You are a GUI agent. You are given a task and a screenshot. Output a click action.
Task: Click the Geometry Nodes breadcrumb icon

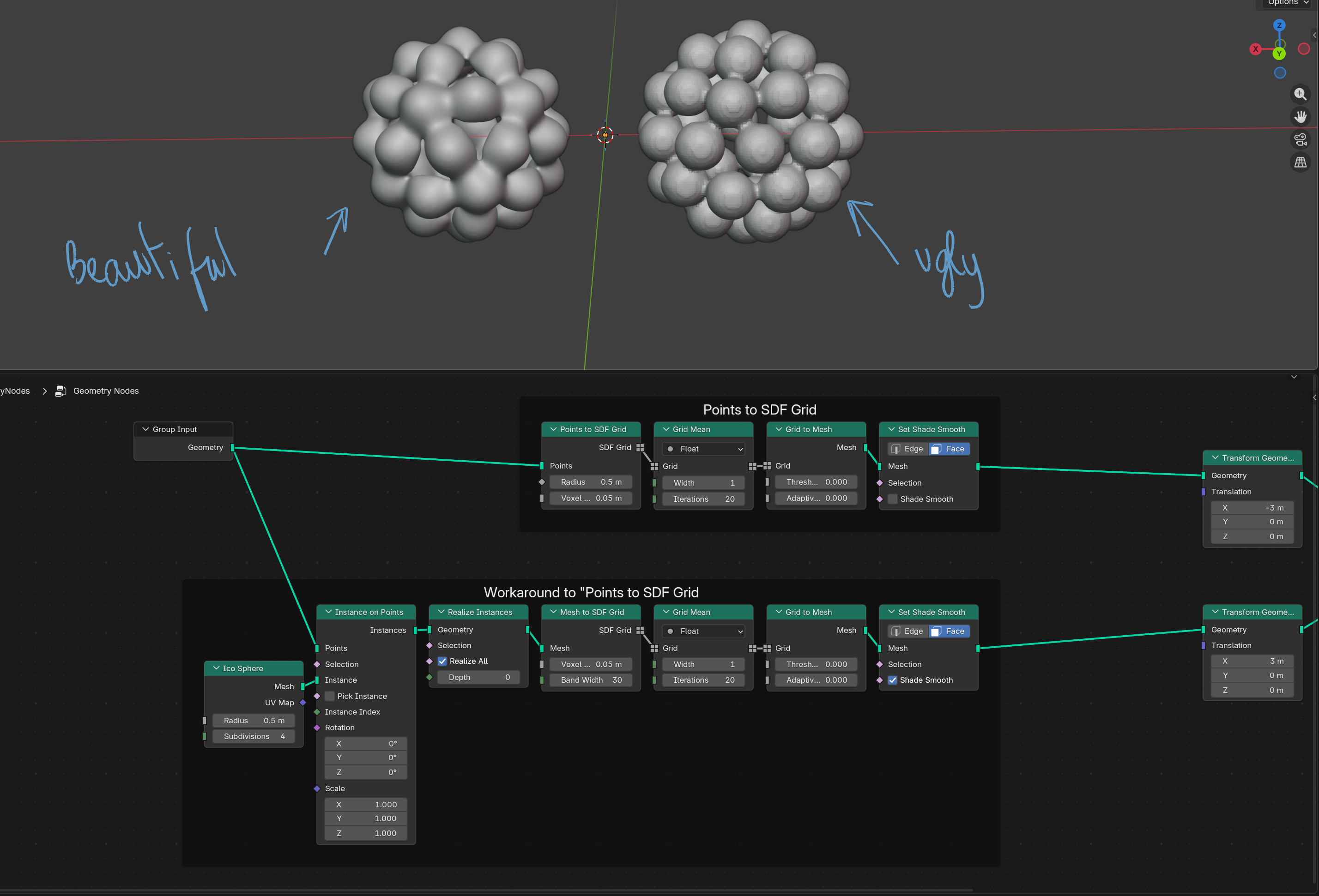tap(61, 391)
